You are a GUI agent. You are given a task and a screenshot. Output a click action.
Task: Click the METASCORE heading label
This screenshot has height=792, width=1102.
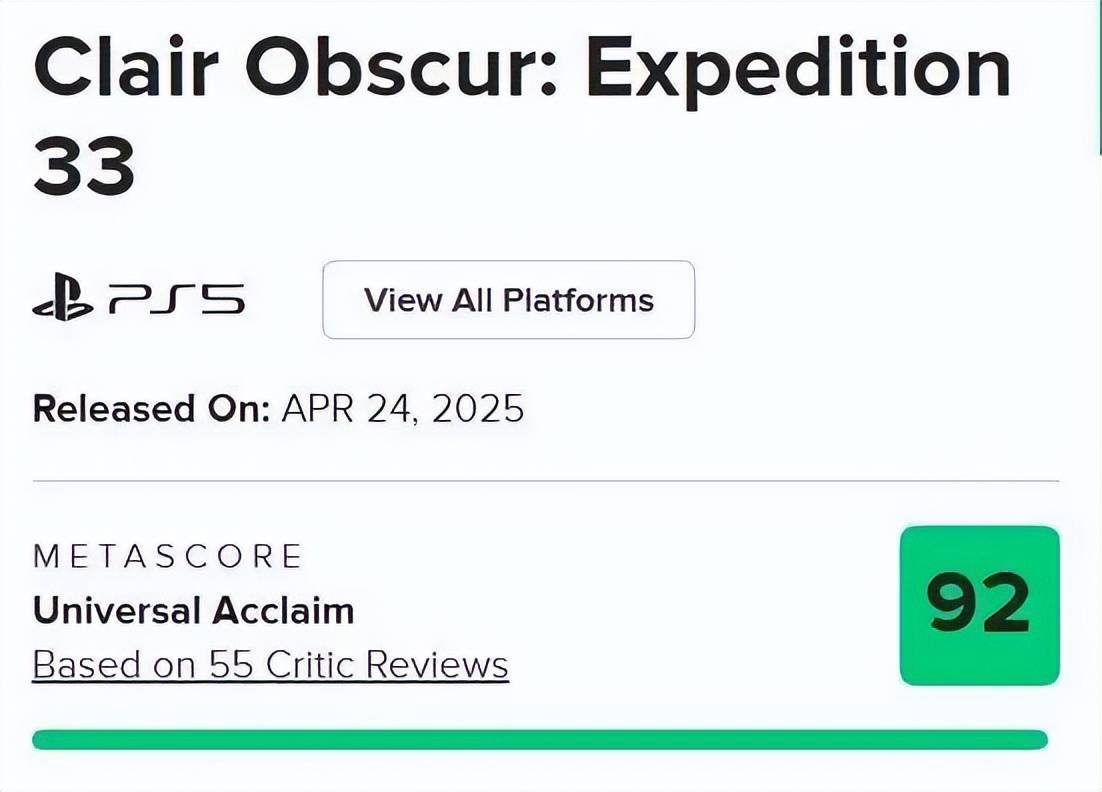point(167,556)
